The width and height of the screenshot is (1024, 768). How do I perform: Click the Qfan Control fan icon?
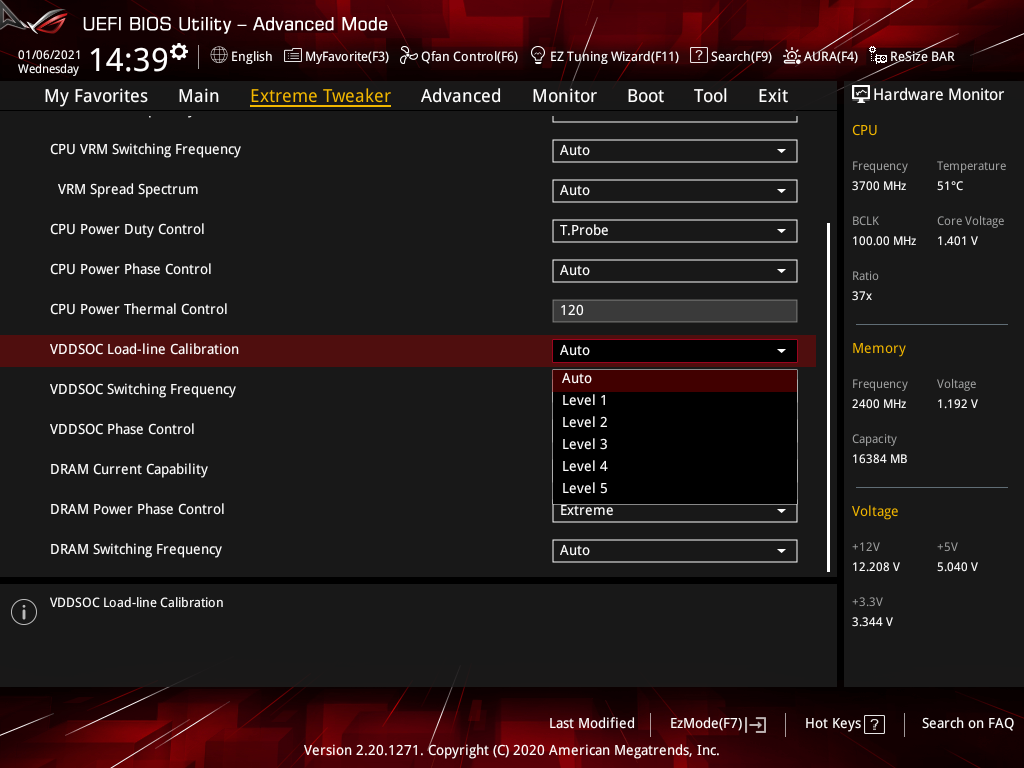(x=408, y=56)
